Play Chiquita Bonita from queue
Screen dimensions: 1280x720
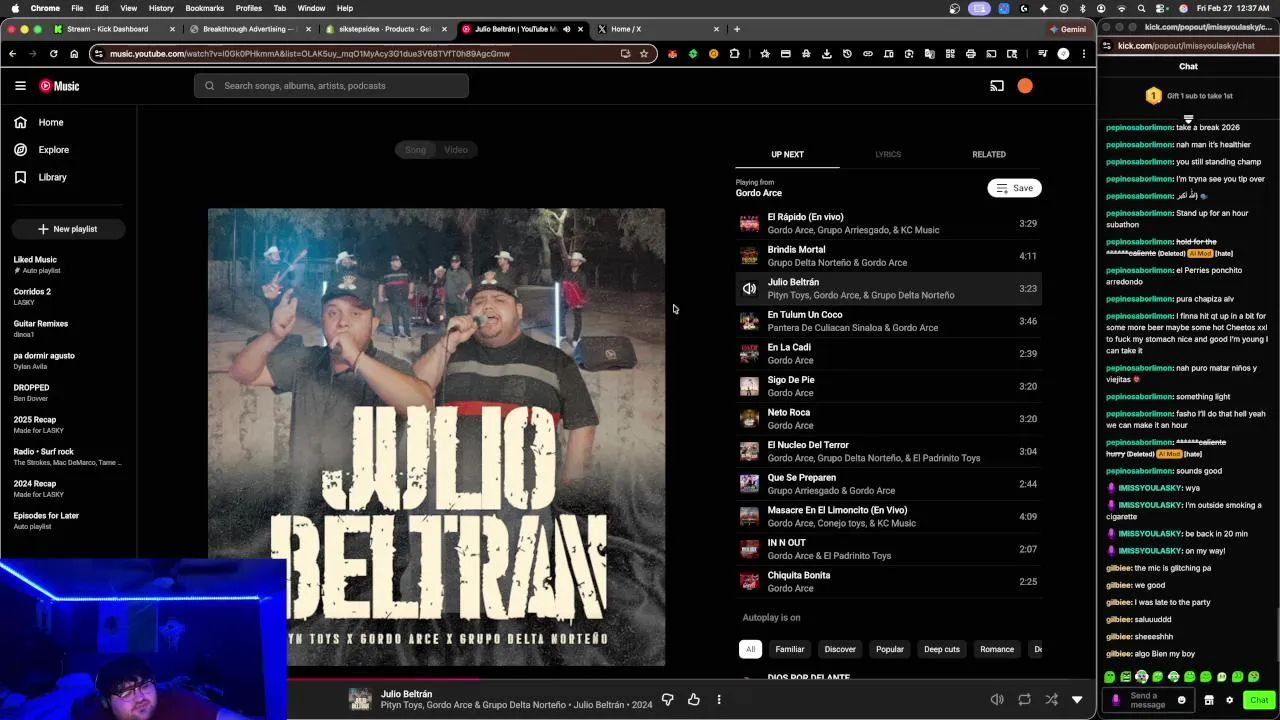(888, 582)
